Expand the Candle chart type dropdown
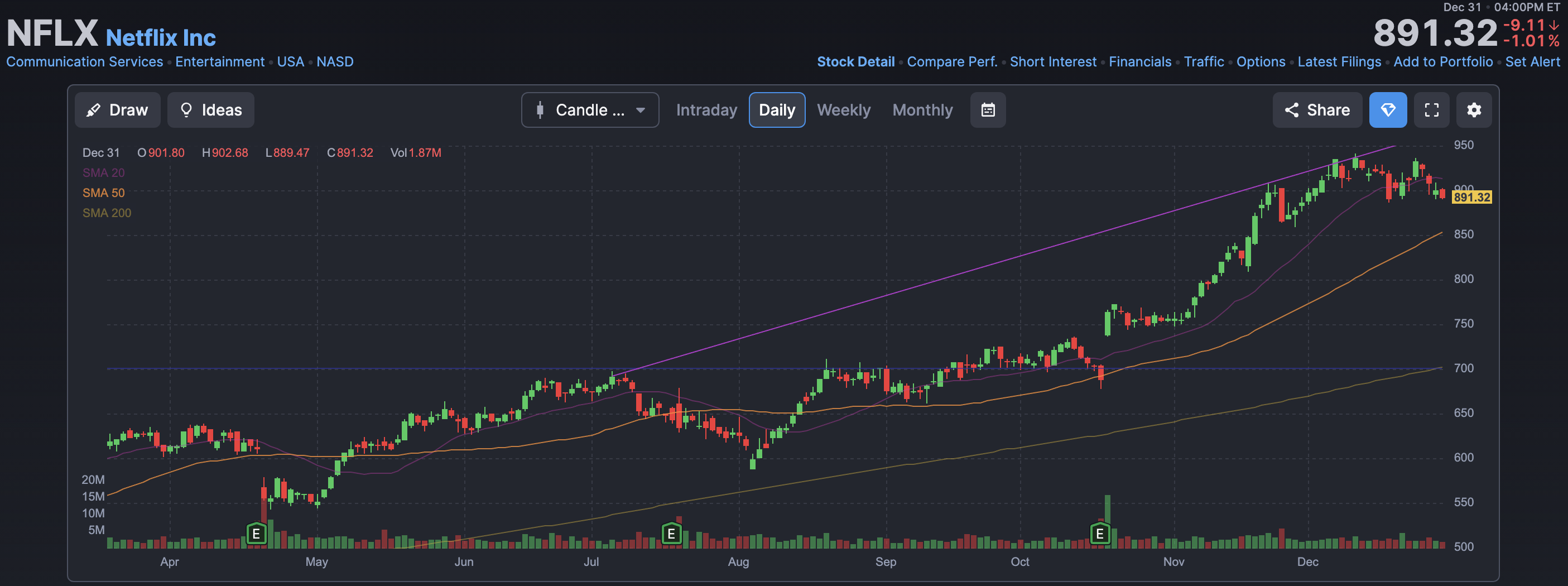Image resolution: width=1568 pixels, height=586 pixels. coord(590,110)
